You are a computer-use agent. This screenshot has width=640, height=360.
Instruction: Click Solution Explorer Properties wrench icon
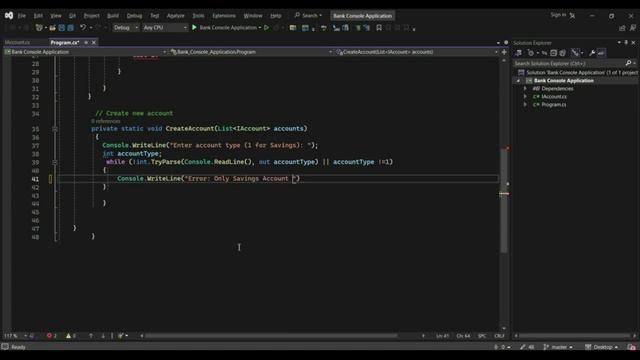(592, 53)
